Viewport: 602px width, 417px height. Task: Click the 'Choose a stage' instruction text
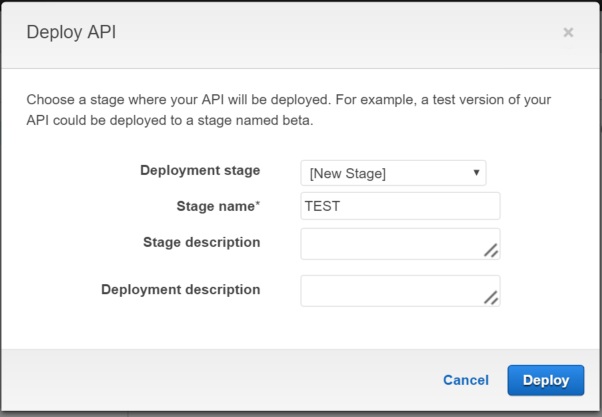click(x=289, y=110)
